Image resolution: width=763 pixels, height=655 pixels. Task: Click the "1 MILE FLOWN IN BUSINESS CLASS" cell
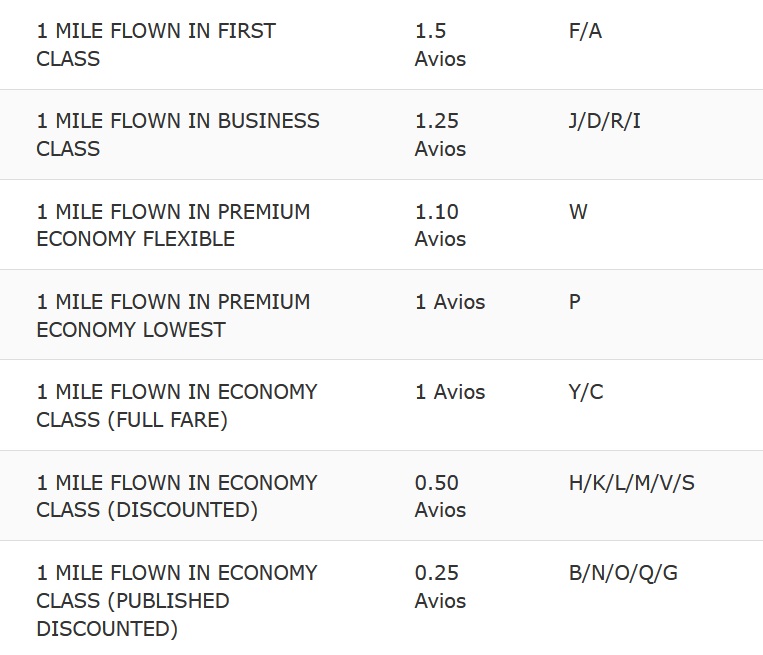pos(177,135)
